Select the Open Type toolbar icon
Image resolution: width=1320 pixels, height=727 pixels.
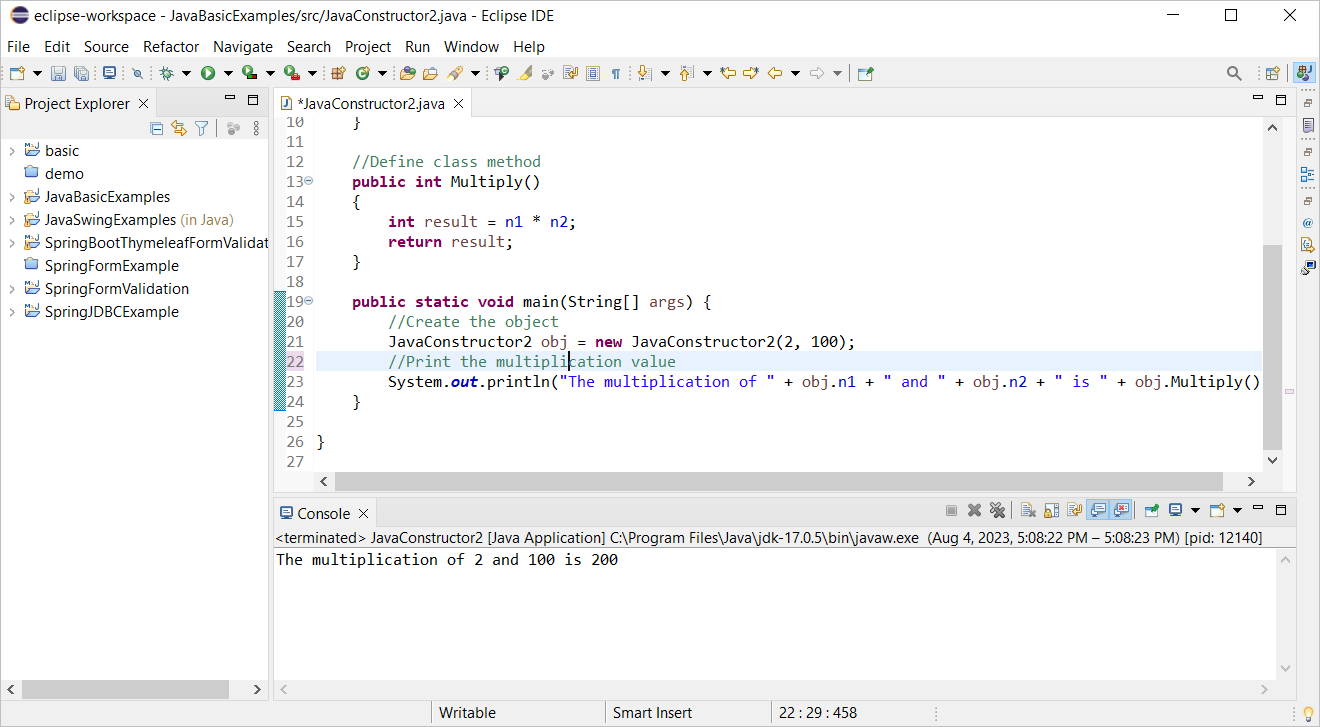click(x=408, y=72)
